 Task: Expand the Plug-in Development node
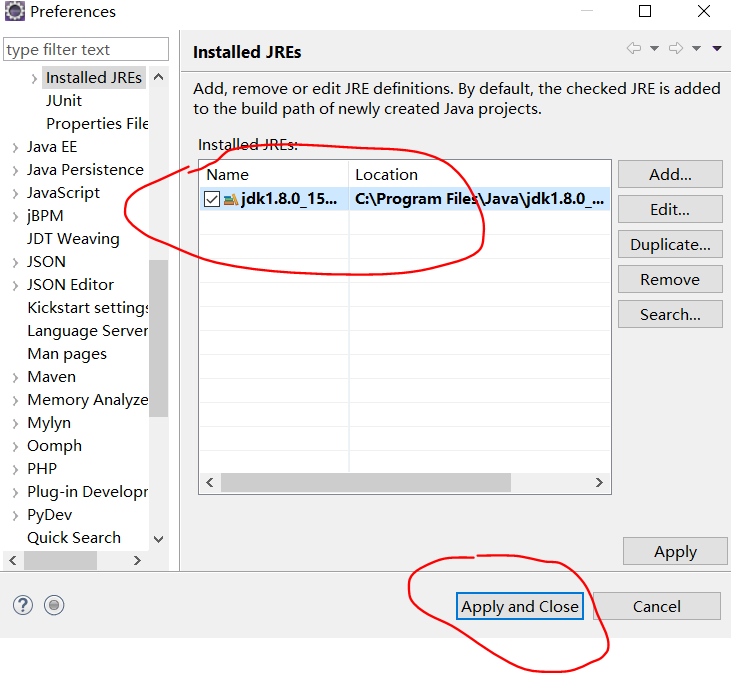pos(15,493)
